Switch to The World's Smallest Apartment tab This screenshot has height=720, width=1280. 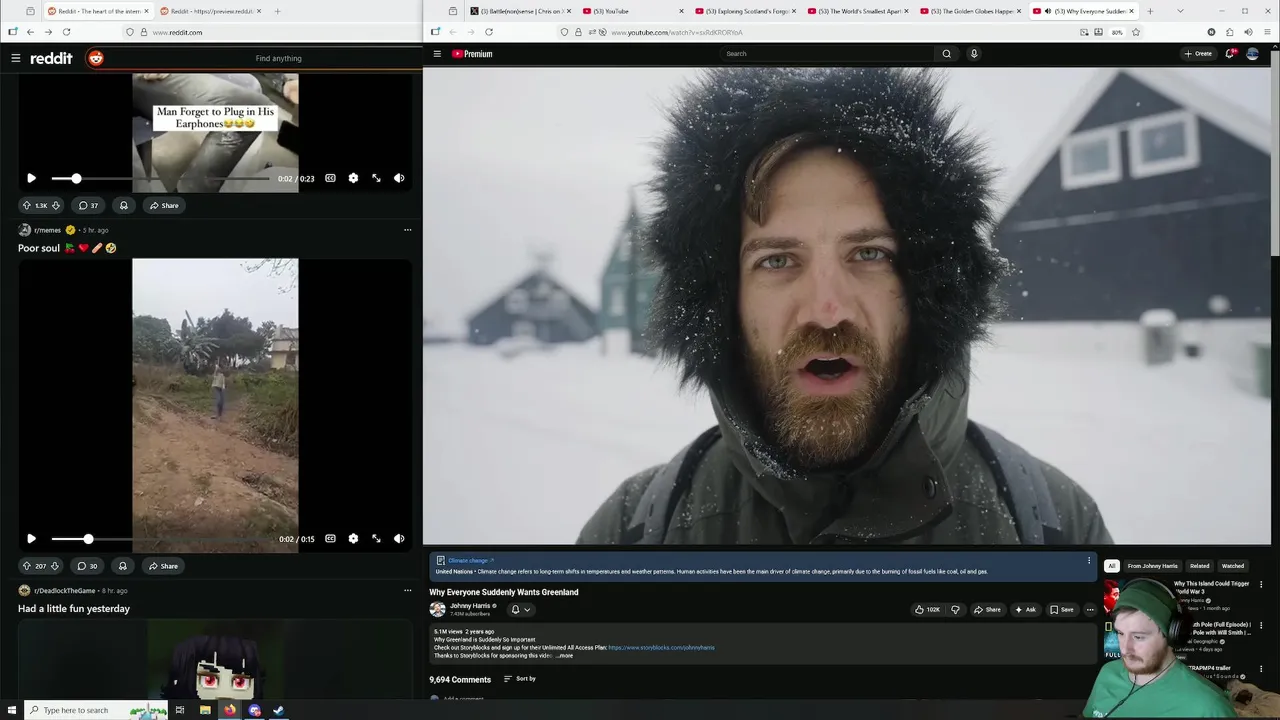click(858, 11)
